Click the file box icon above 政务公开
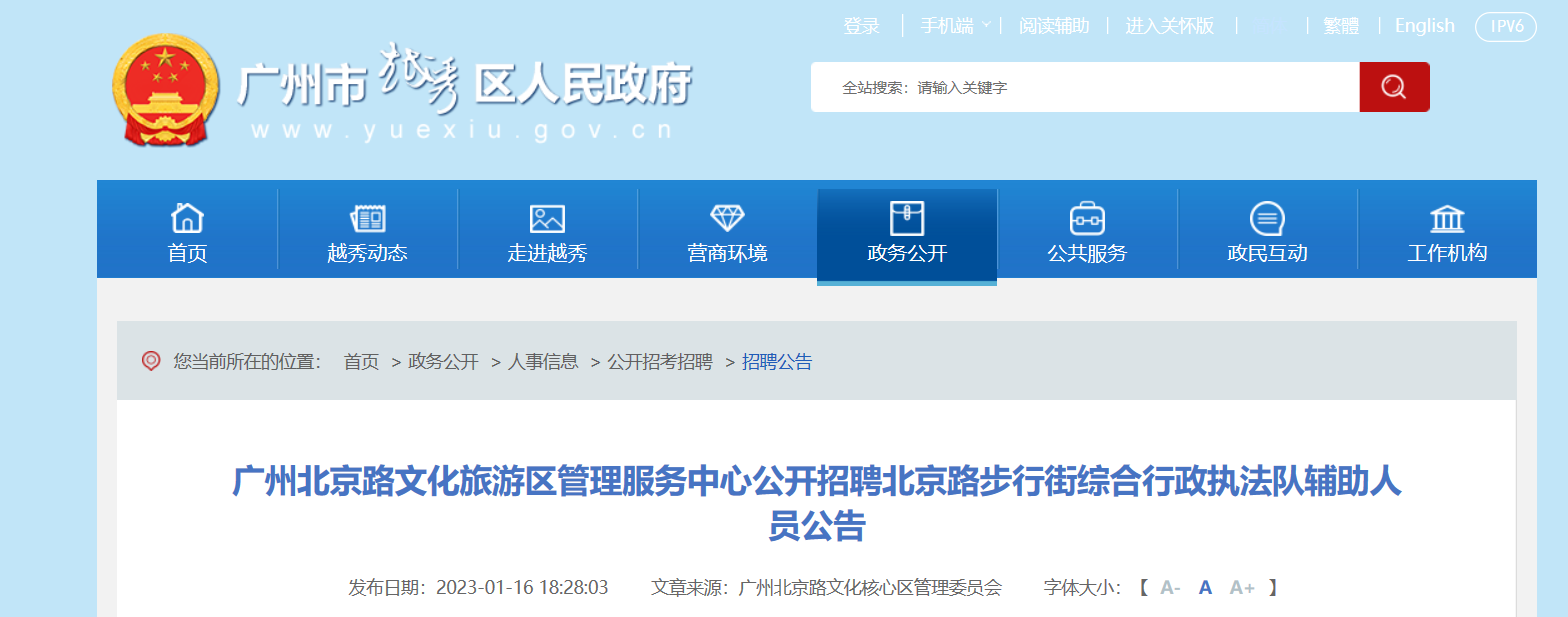1568x617 pixels. 907,218
